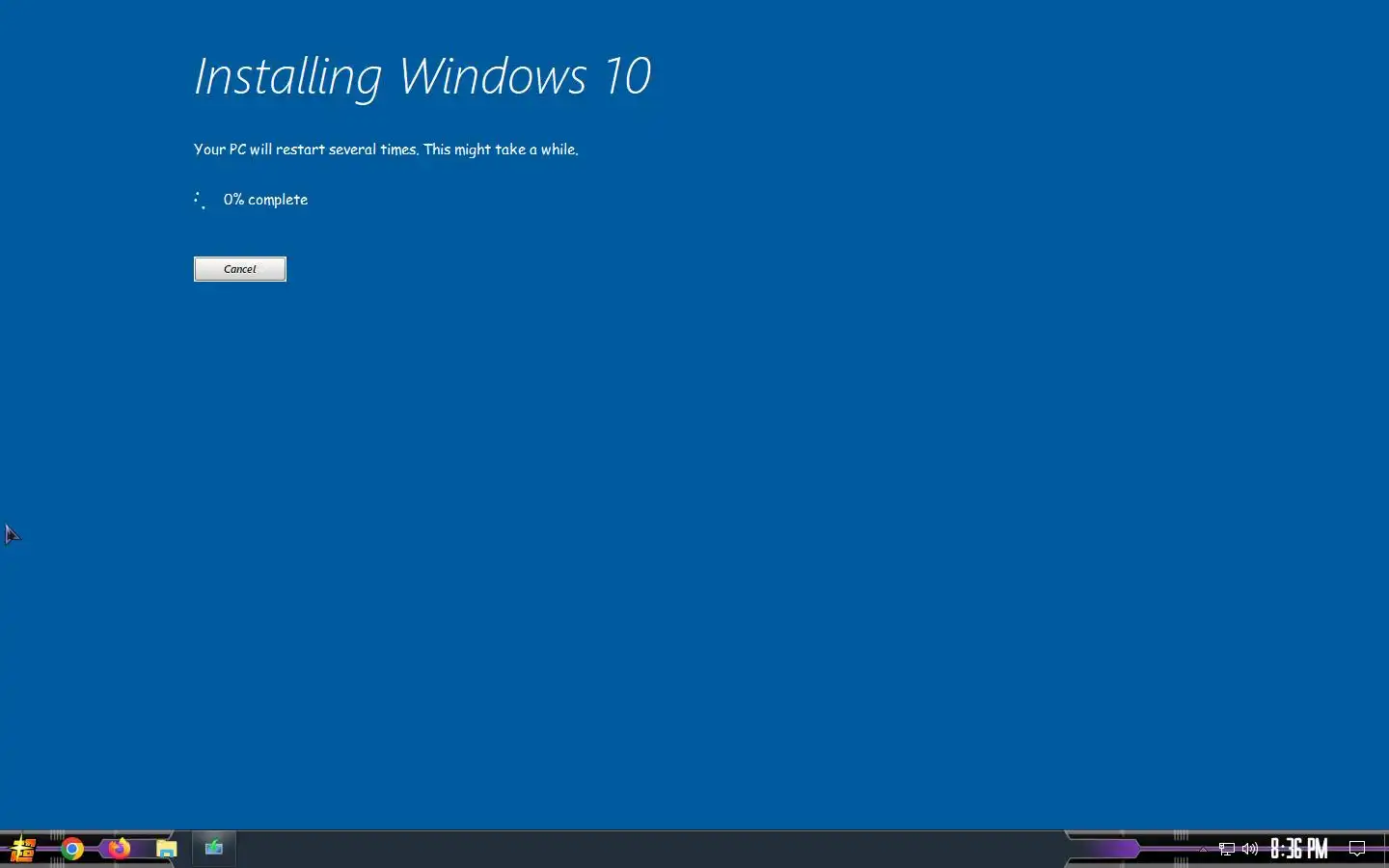
Task: Click 'Your PC will restart several times' text
Action: click(x=306, y=149)
